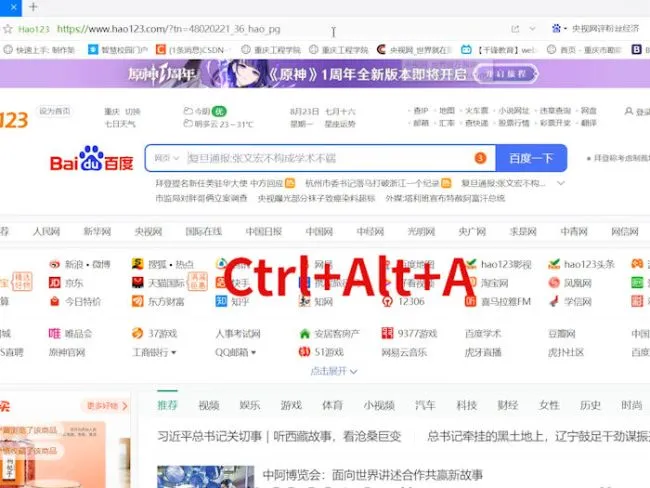The height and width of the screenshot is (488, 650).
Task: Switch to the 科技 news tab
Action: (x=466, y=405)
